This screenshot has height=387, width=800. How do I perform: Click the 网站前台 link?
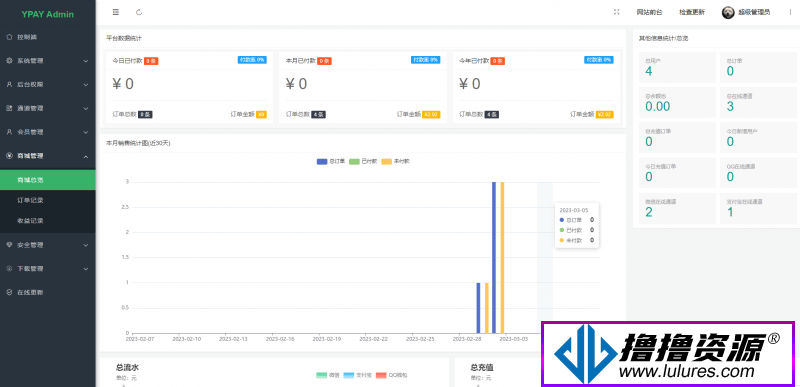pyautogui.click(x=649, y=12)
